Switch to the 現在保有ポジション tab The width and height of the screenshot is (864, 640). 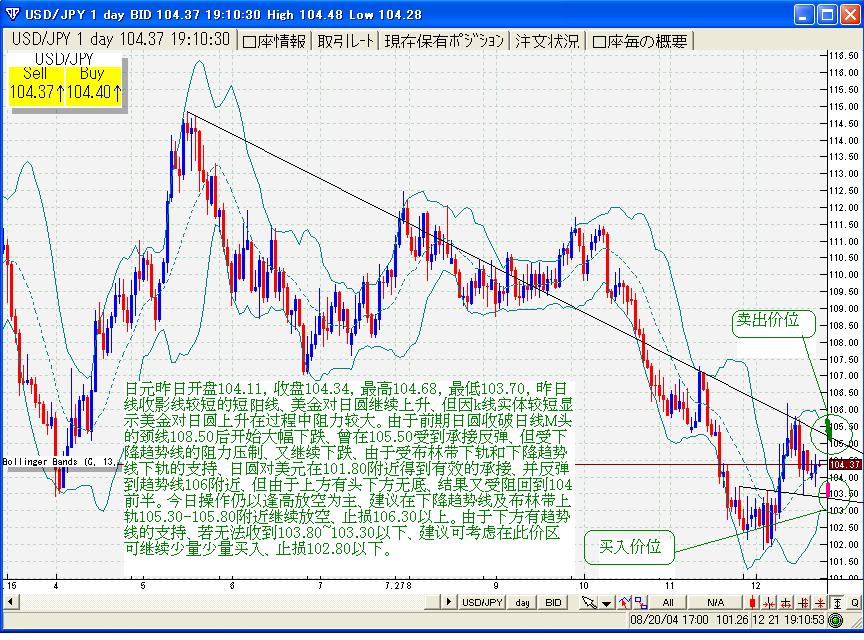coord(444,41)
